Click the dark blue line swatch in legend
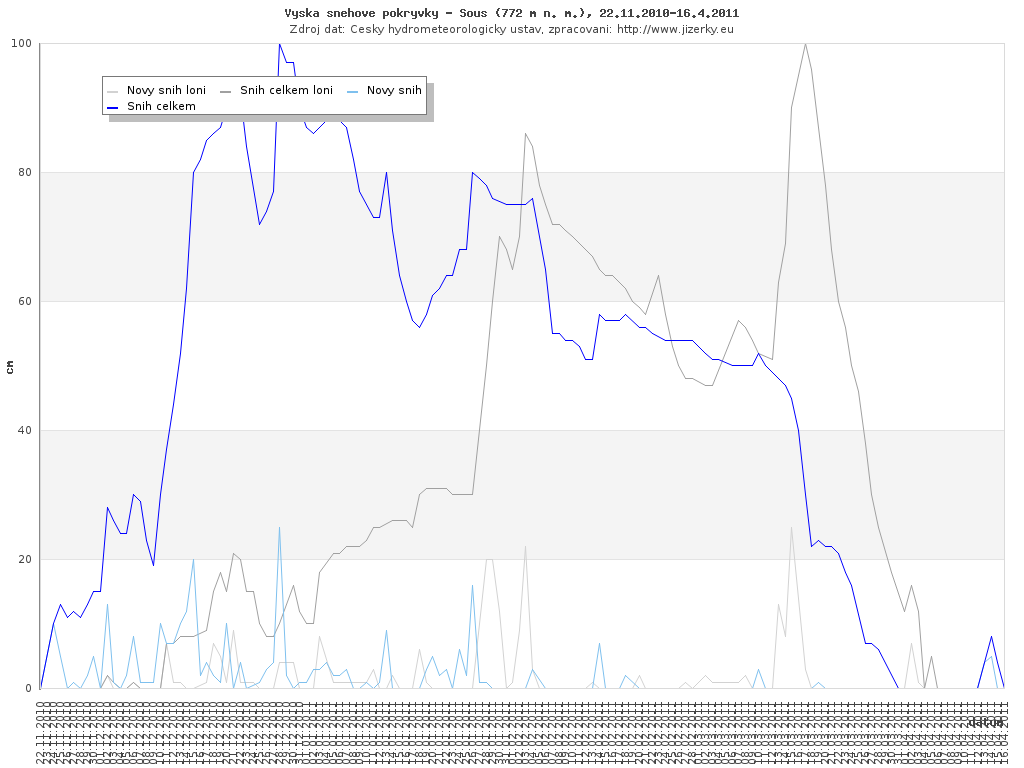 (x=114, y=106)
